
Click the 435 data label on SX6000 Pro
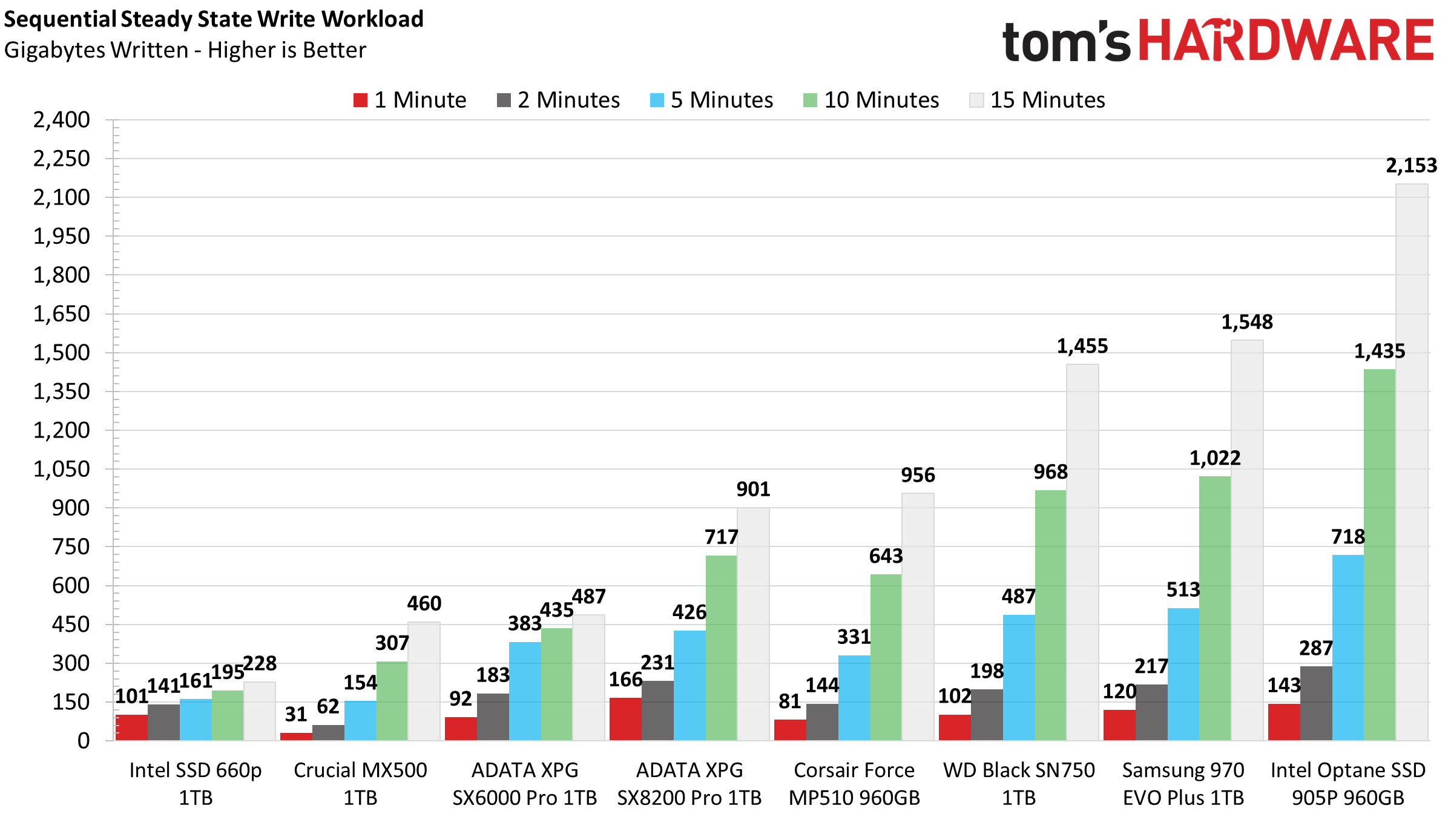coord(556,610)
